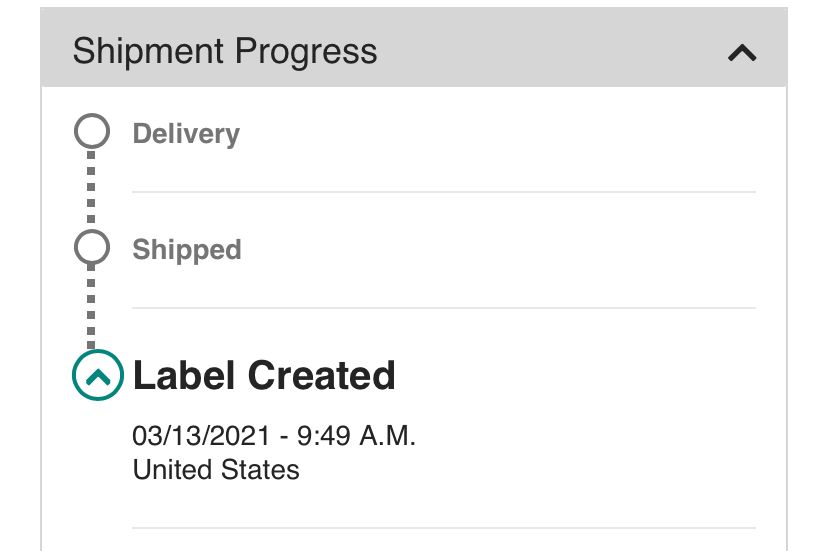Click the Label Created heading
This screenshot has height=551, width=828.
coord(264,376)
